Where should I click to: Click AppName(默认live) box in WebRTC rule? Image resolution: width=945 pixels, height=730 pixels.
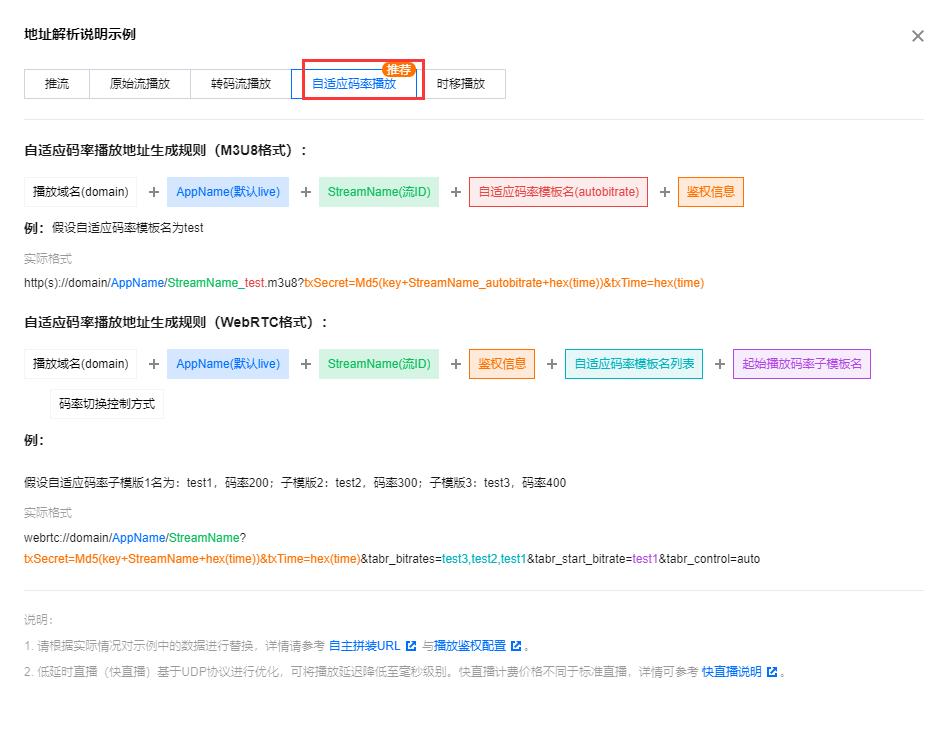click(x=228, y=363)
